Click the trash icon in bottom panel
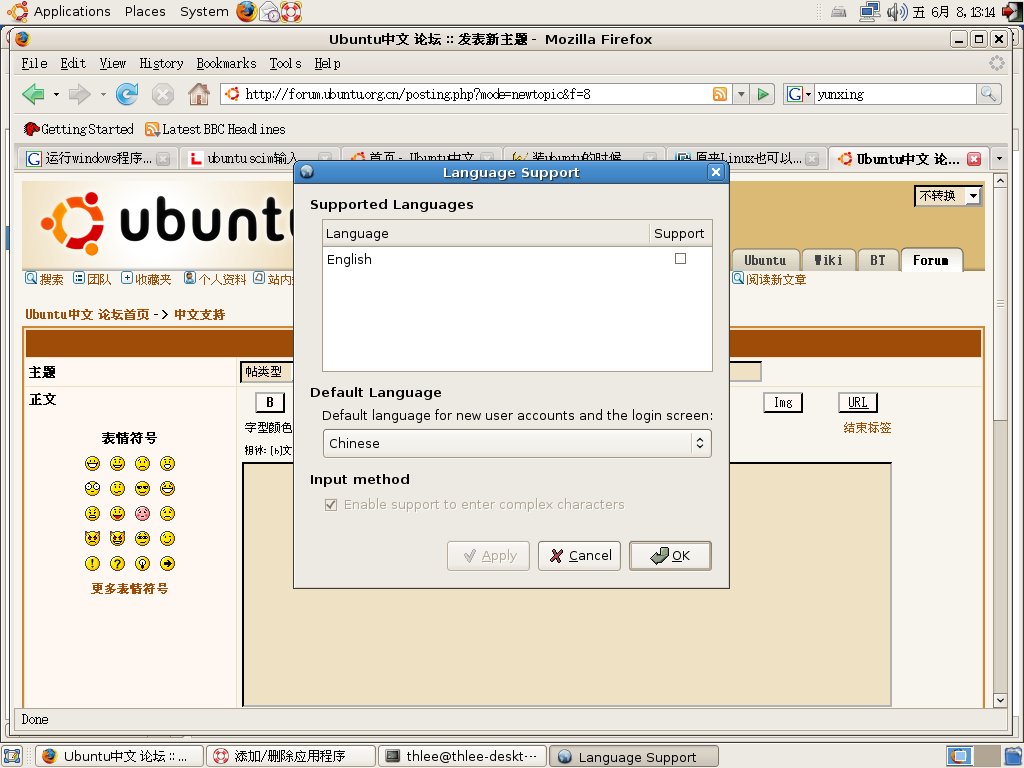 (x=1013, y=756)
